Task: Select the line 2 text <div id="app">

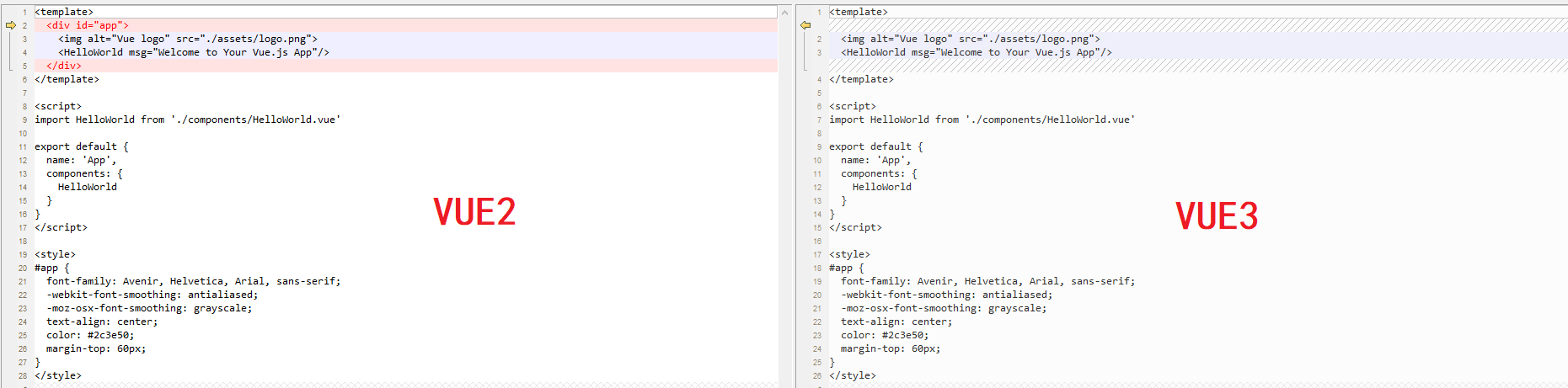Action: [88, 25]
